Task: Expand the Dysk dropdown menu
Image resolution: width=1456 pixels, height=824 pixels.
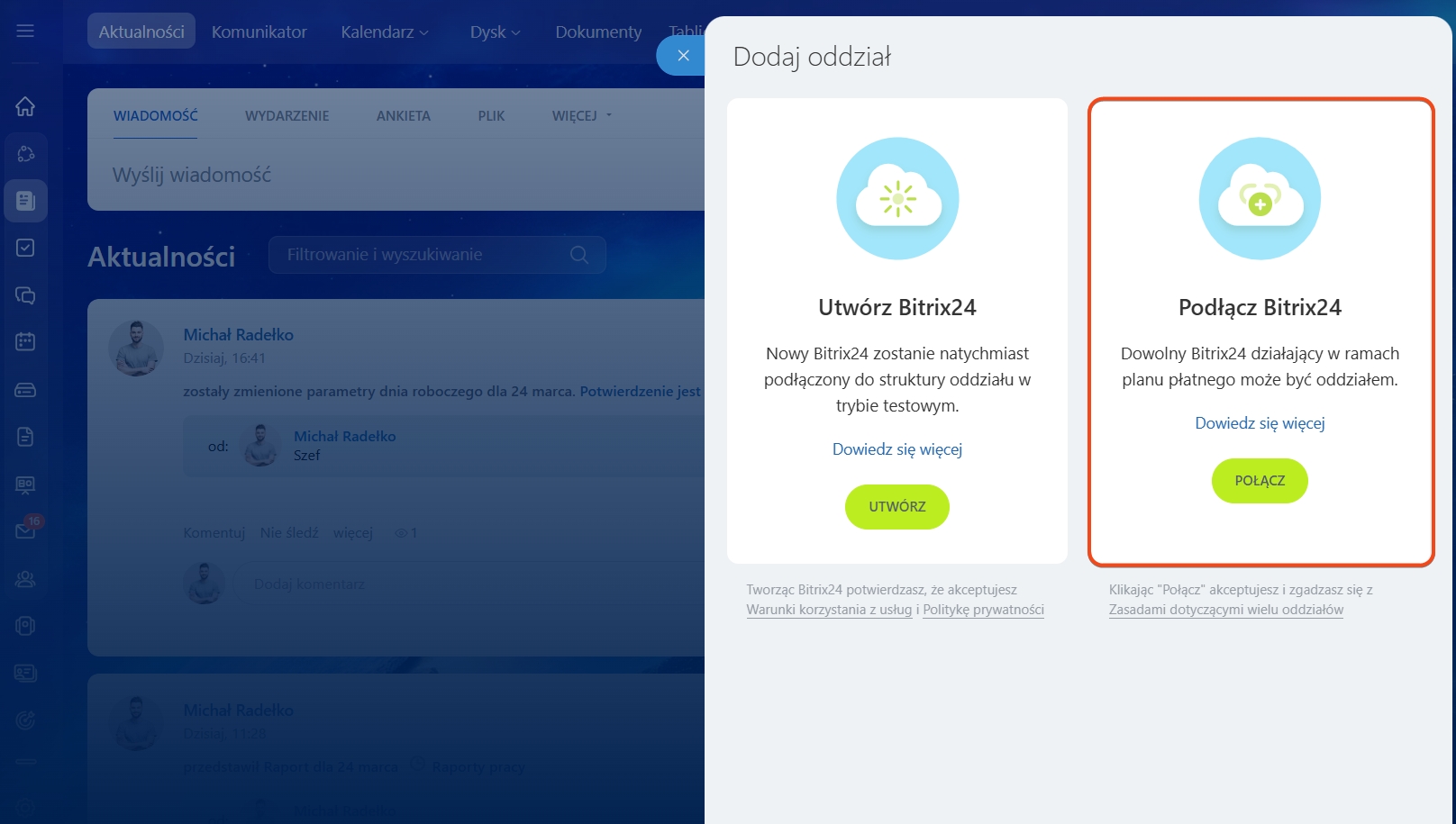Action: click(495, 32)
